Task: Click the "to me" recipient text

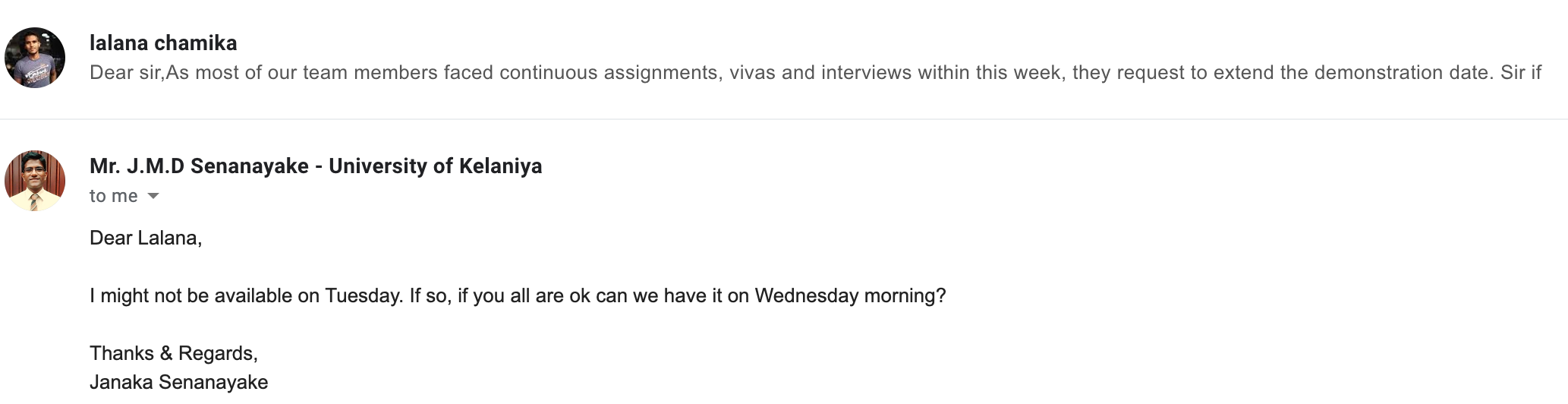Action: tap(113, 196)
